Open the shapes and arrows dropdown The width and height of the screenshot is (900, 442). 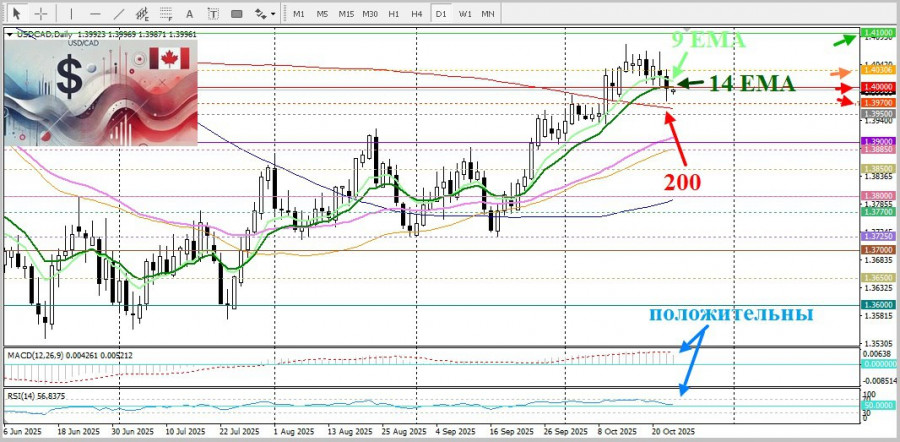click(x=263, y=13)
